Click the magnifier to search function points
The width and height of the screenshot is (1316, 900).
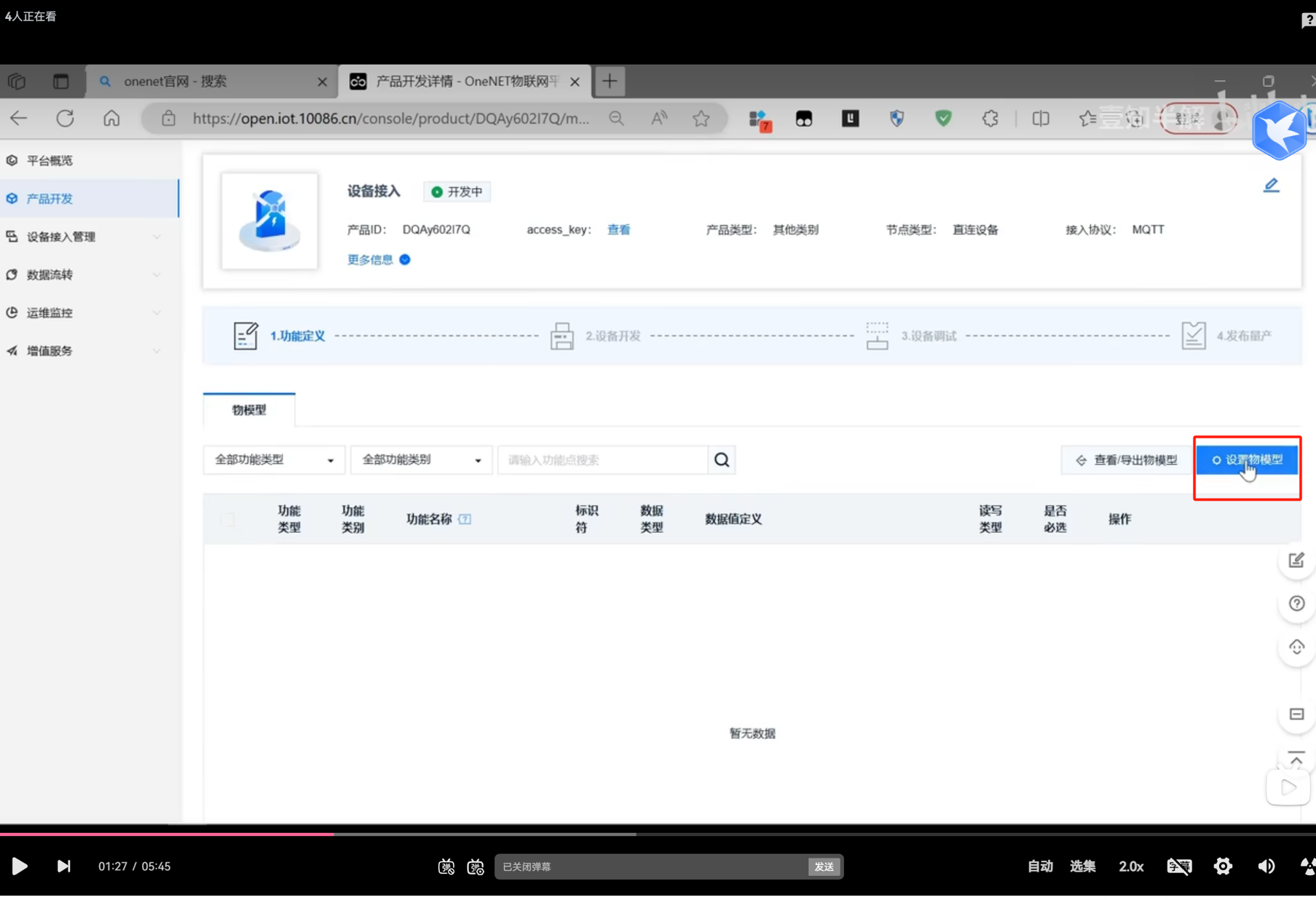click(721, 459)
